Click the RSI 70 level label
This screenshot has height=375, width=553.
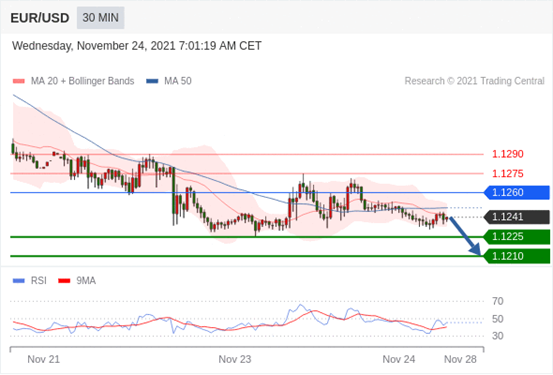click(x=498, y=301)
